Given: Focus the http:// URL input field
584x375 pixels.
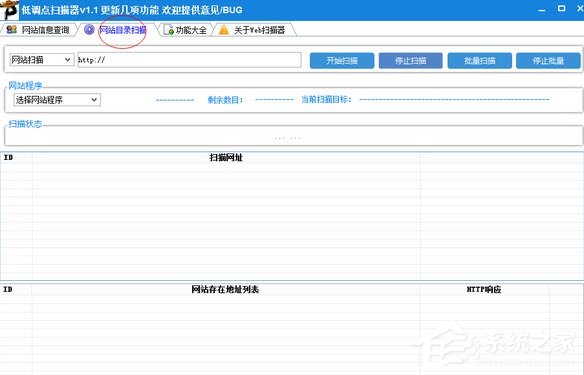Looking at the screenshot, I should [x=189, y=60].
